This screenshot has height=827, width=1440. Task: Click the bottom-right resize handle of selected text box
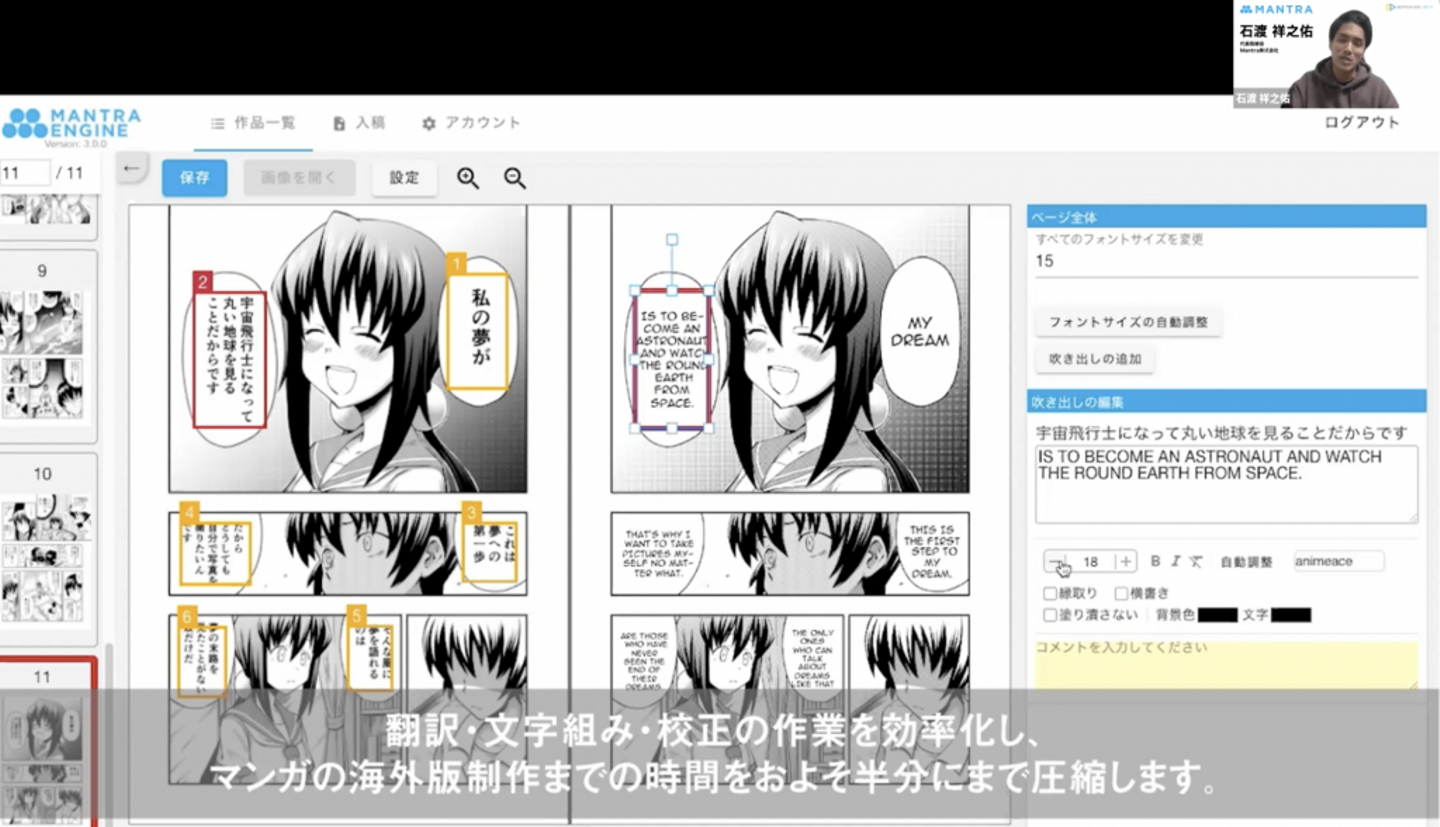(x=710, y=428)
